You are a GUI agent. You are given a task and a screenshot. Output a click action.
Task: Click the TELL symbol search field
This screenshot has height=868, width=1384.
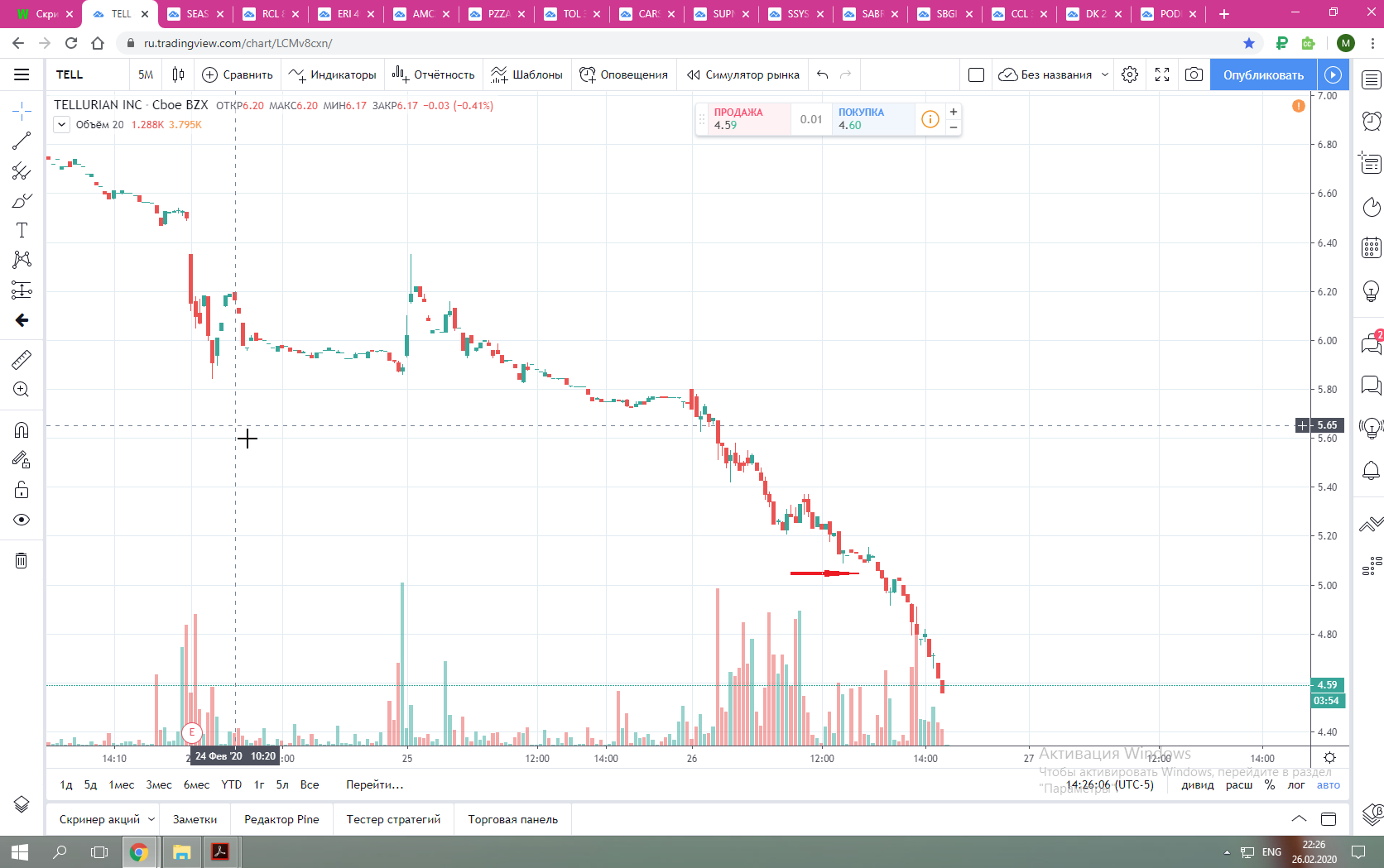[x=87, y=74]
